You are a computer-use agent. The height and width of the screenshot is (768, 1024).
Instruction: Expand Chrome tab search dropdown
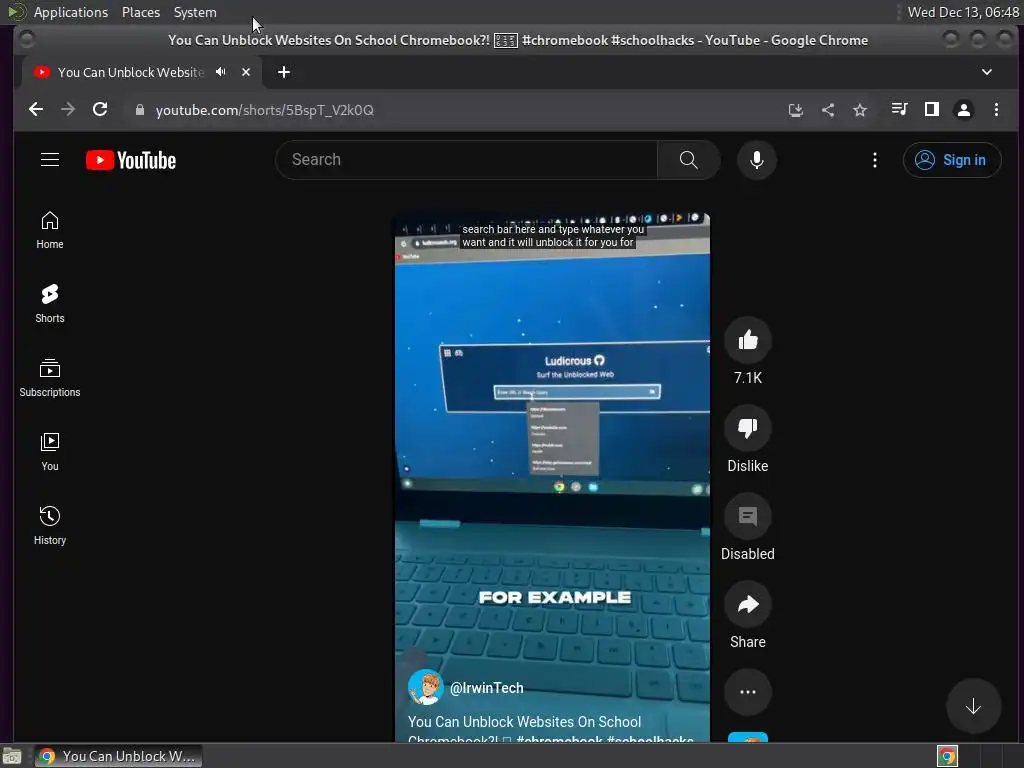pos(987,72)
